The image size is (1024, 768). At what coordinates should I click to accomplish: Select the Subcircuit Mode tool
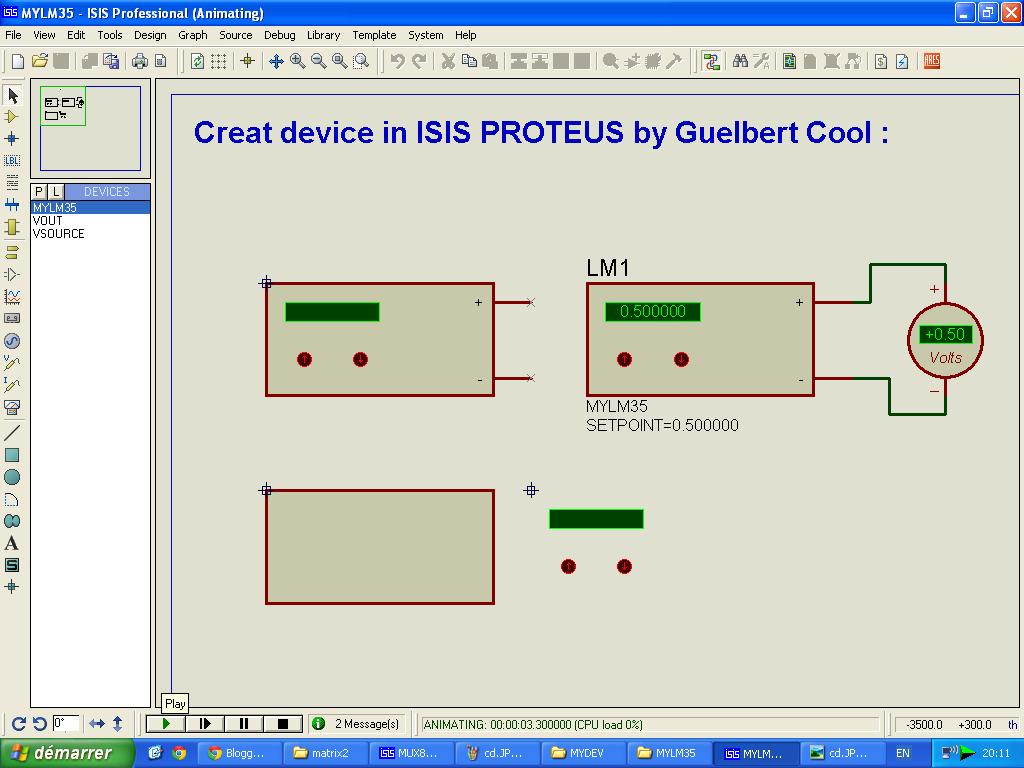click(x=12, y=227)
